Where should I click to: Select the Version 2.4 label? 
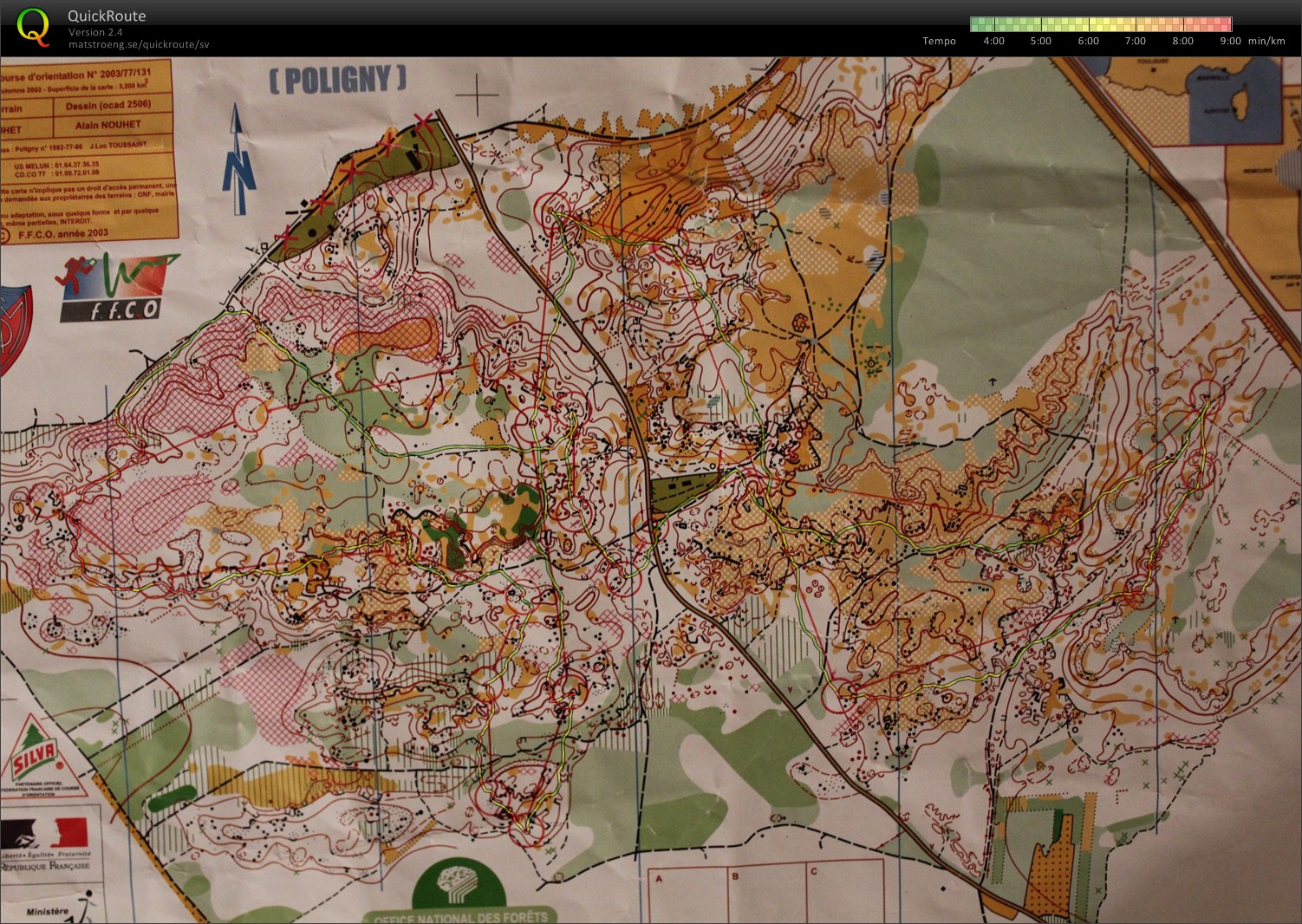tap(95, 32)
